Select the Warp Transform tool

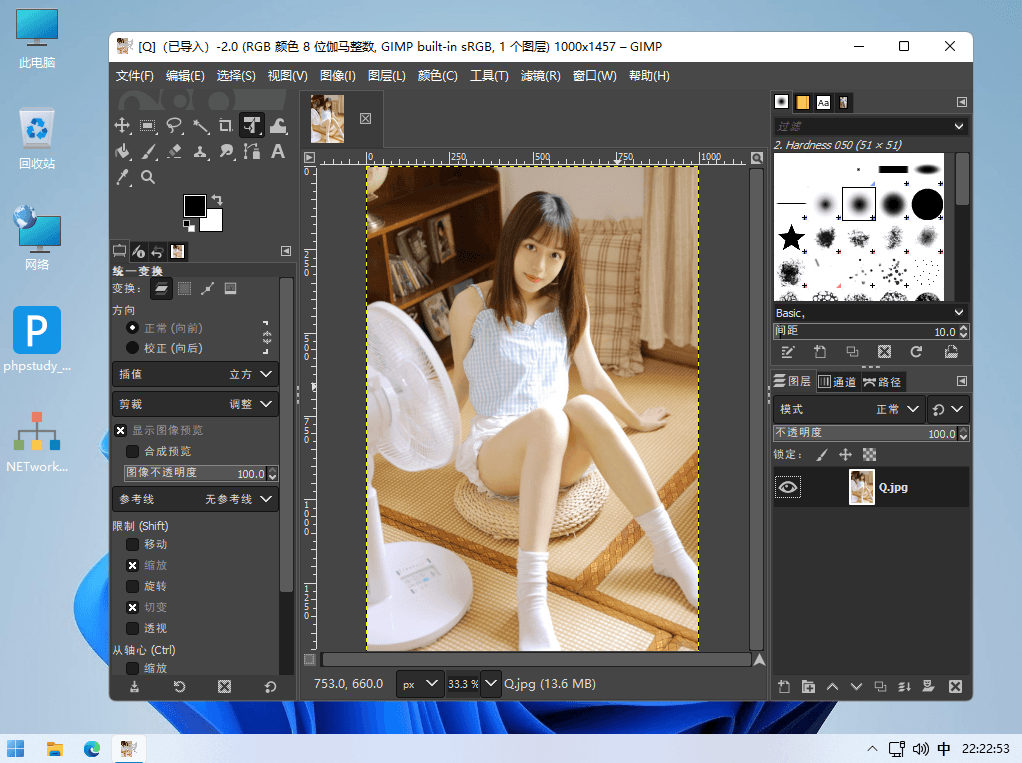(x=278, y=125)
